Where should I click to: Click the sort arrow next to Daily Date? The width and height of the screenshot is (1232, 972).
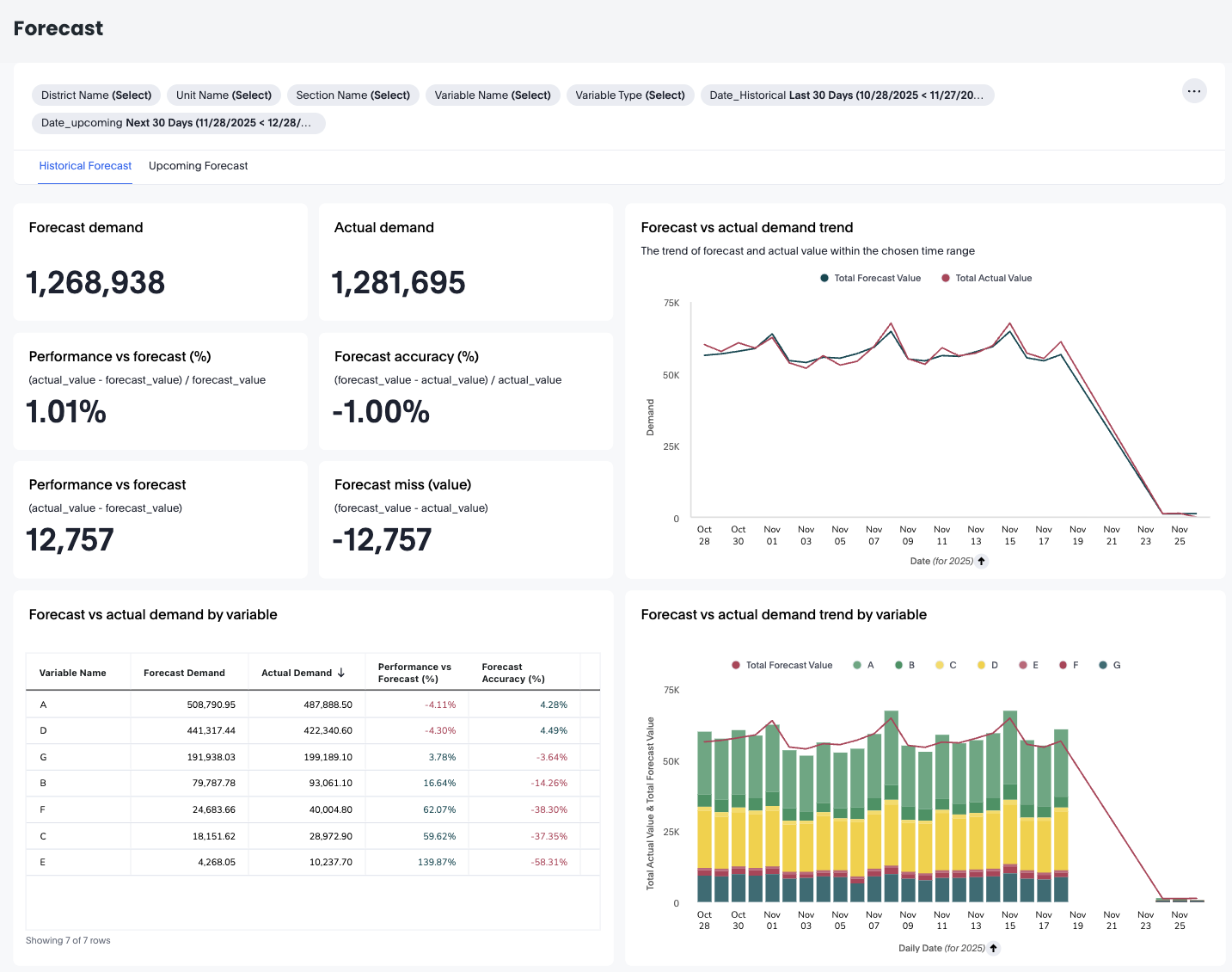[x=994, y=948]
